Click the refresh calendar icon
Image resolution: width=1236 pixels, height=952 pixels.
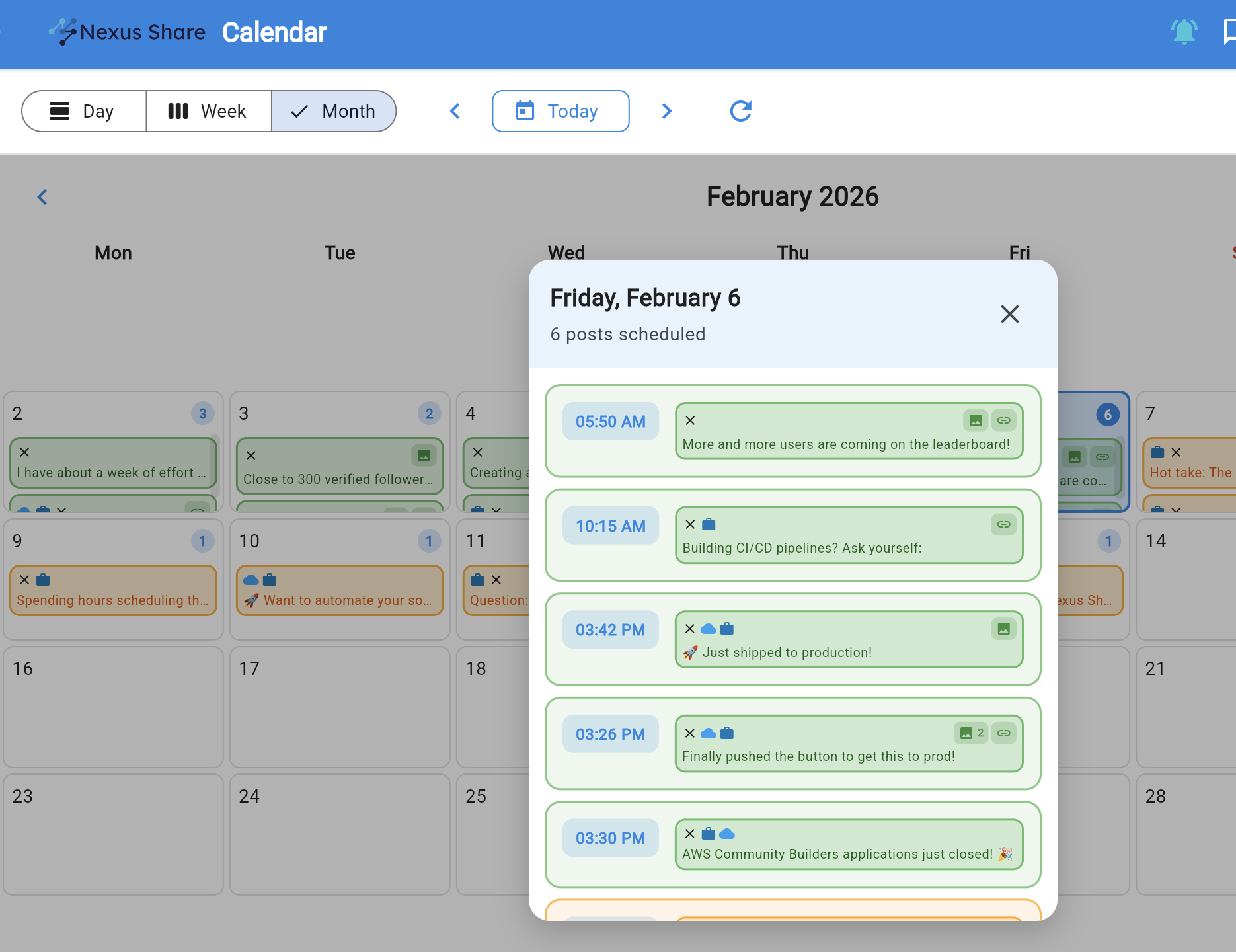point(740,111)
